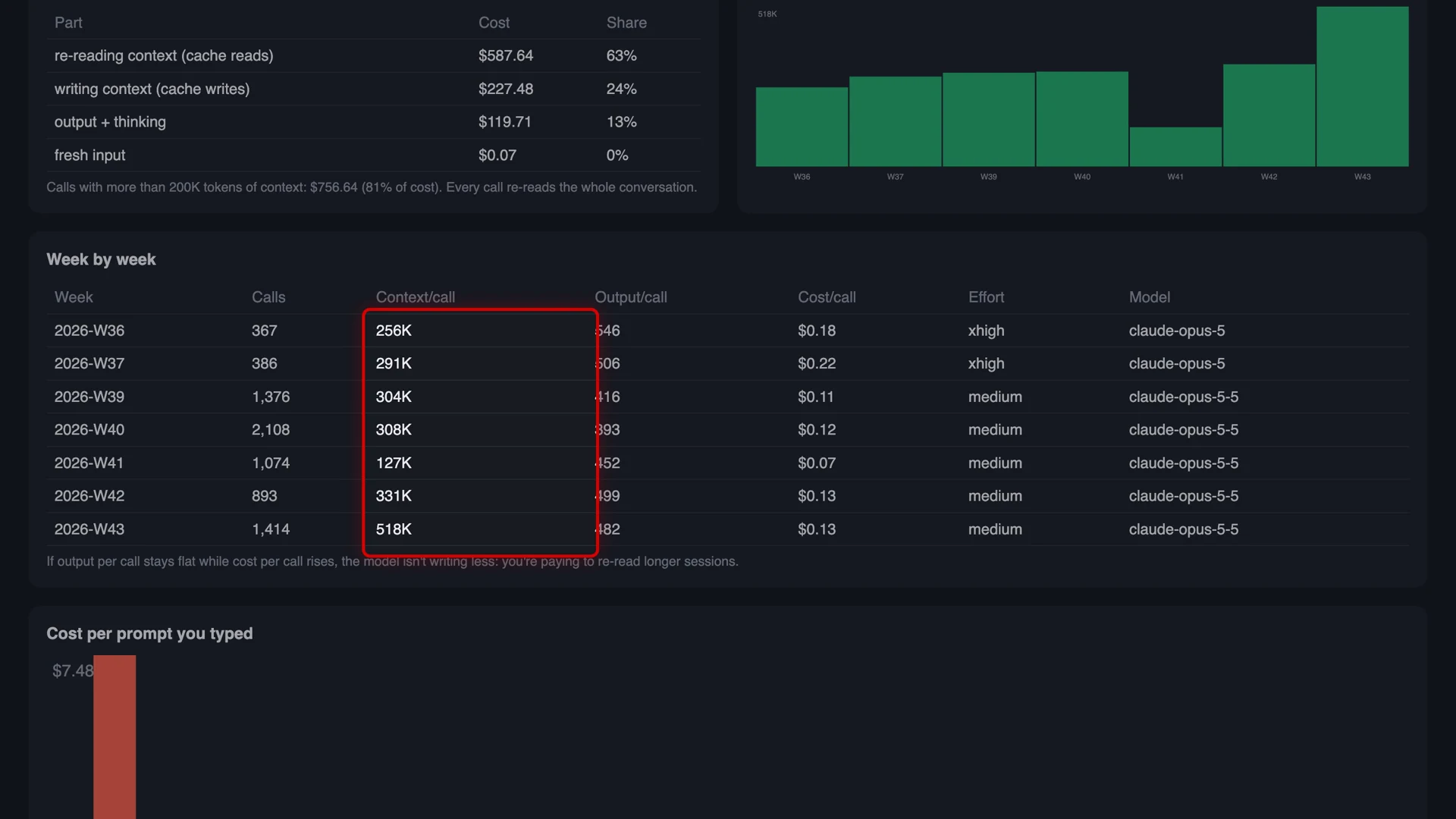This screenshot has height=819, width=1456.
Task: Click the "Model" column header
Action: coord(1149,297)
